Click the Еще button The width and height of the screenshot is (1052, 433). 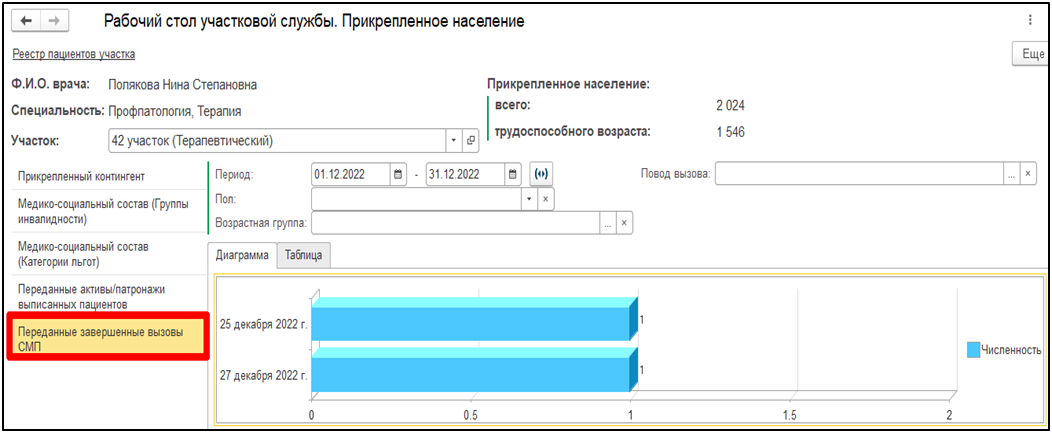[1031, 54]
